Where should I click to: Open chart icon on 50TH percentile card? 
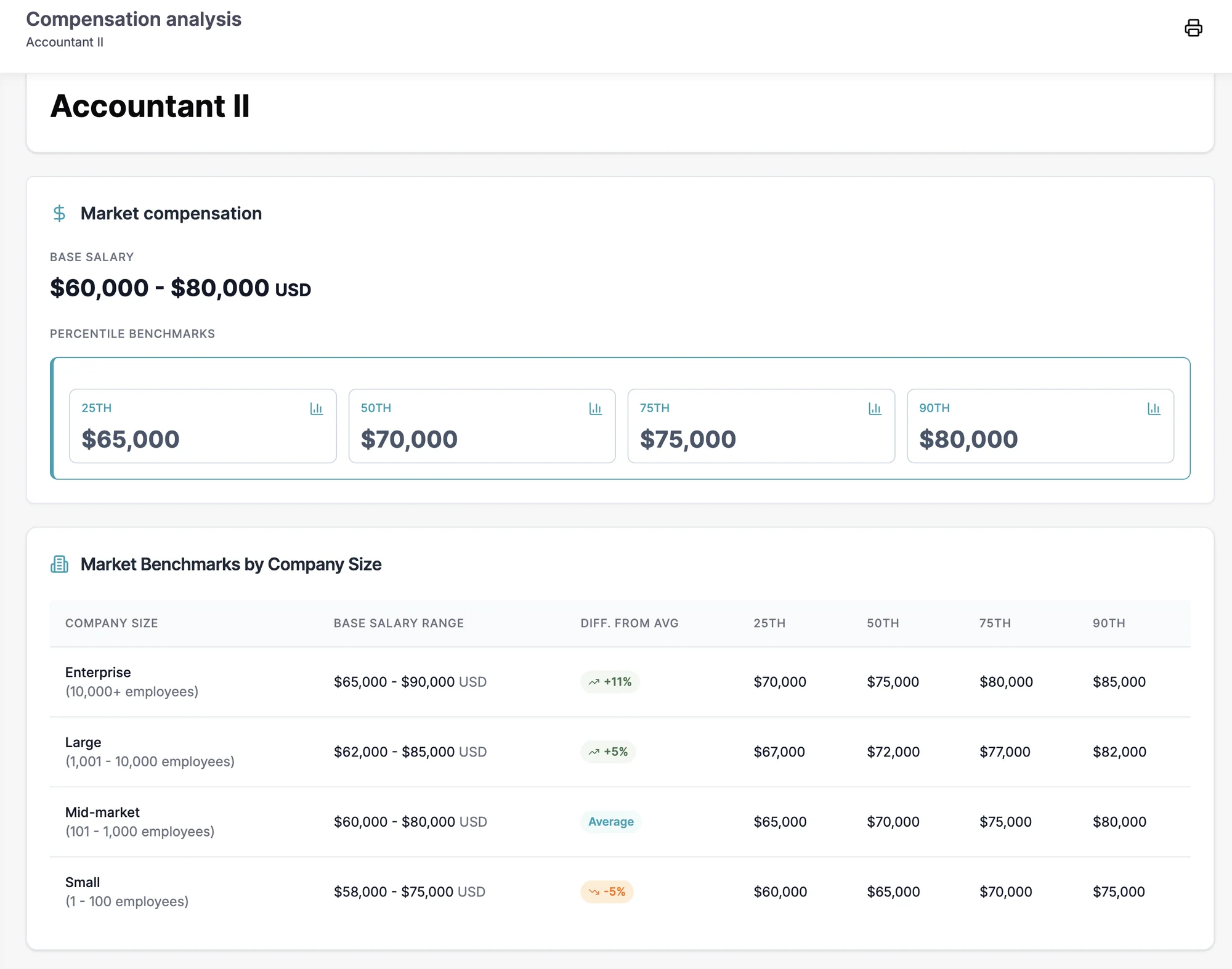596,408
